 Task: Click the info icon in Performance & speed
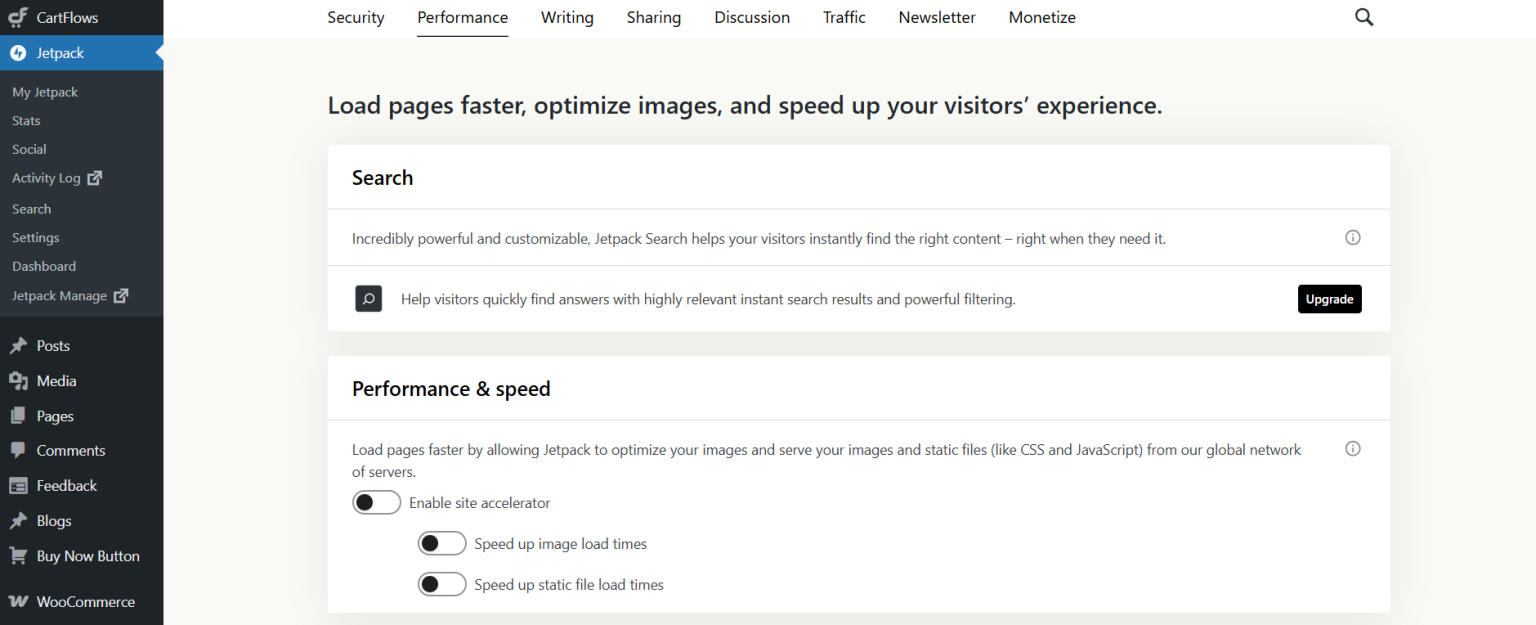click(x=1352, y=448)
